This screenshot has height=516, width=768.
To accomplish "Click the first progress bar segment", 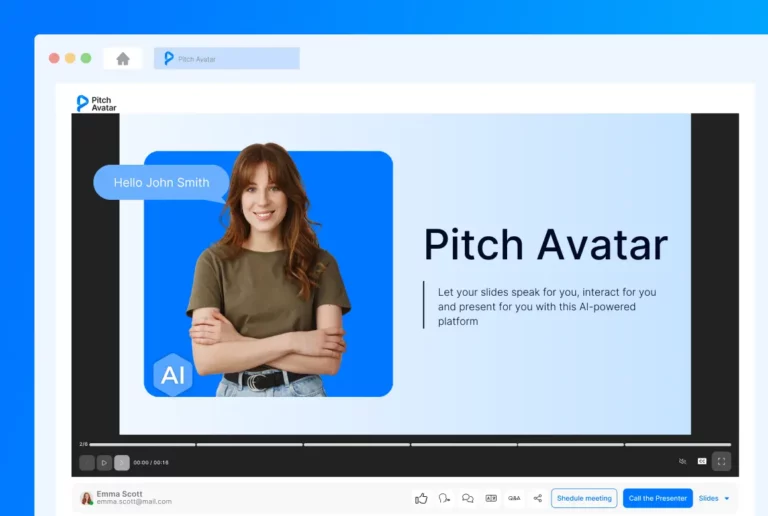I will coord(142,445).
